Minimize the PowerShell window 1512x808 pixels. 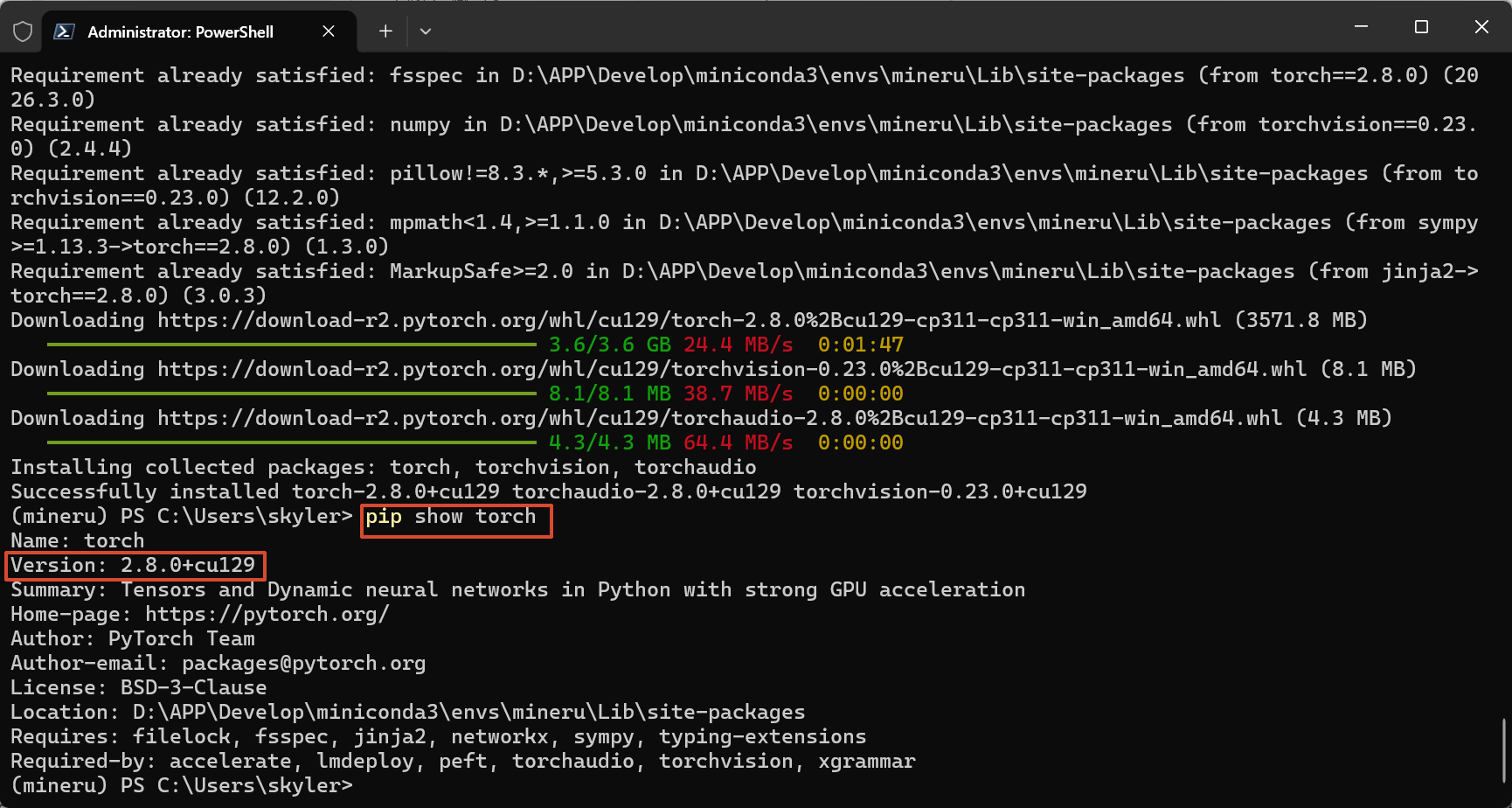1361,27
